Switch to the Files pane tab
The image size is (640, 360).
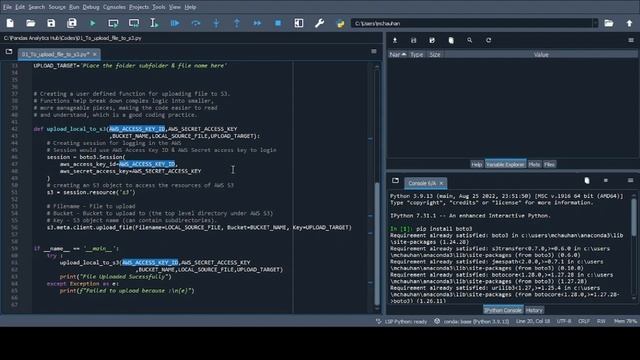[x=549, y=164]
